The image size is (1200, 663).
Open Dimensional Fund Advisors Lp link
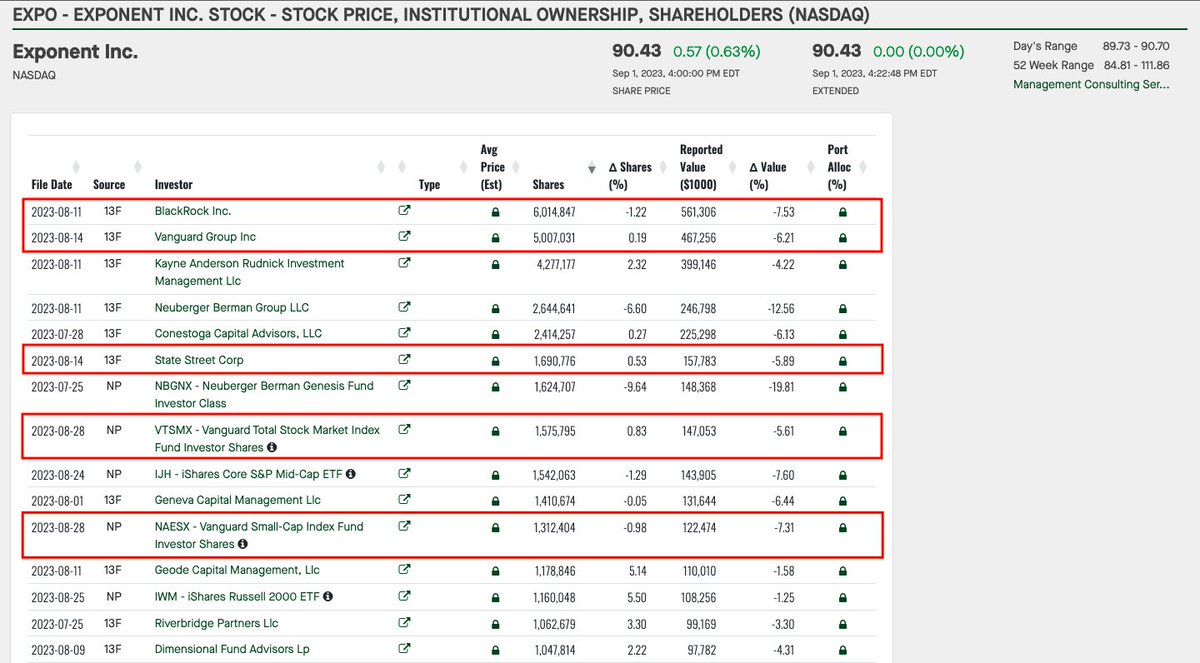232,649
